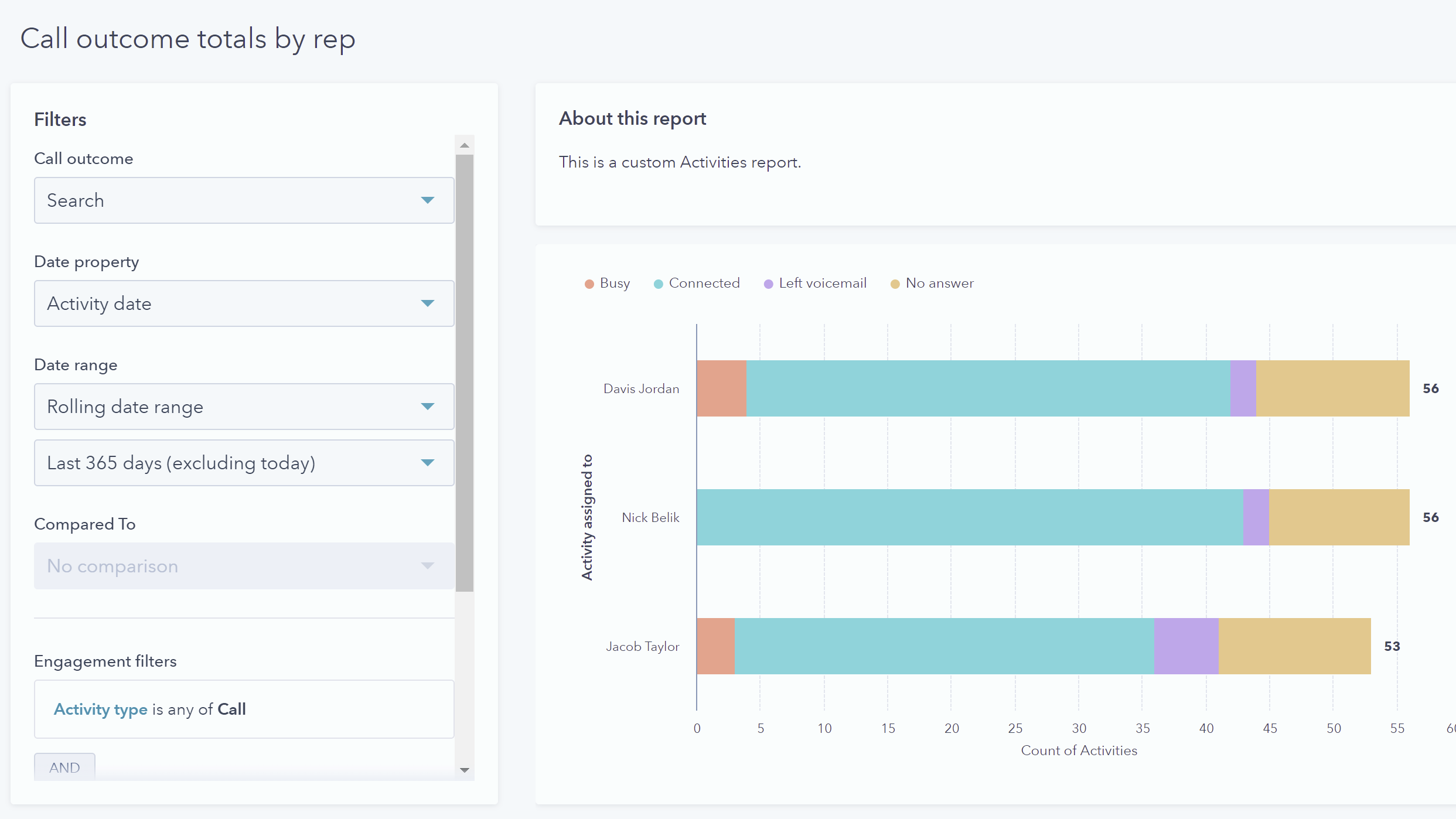The height and width of the screenshot is (819, 1456).
Task: Click the filters scroll up arrow
Action: pos(465,145)
